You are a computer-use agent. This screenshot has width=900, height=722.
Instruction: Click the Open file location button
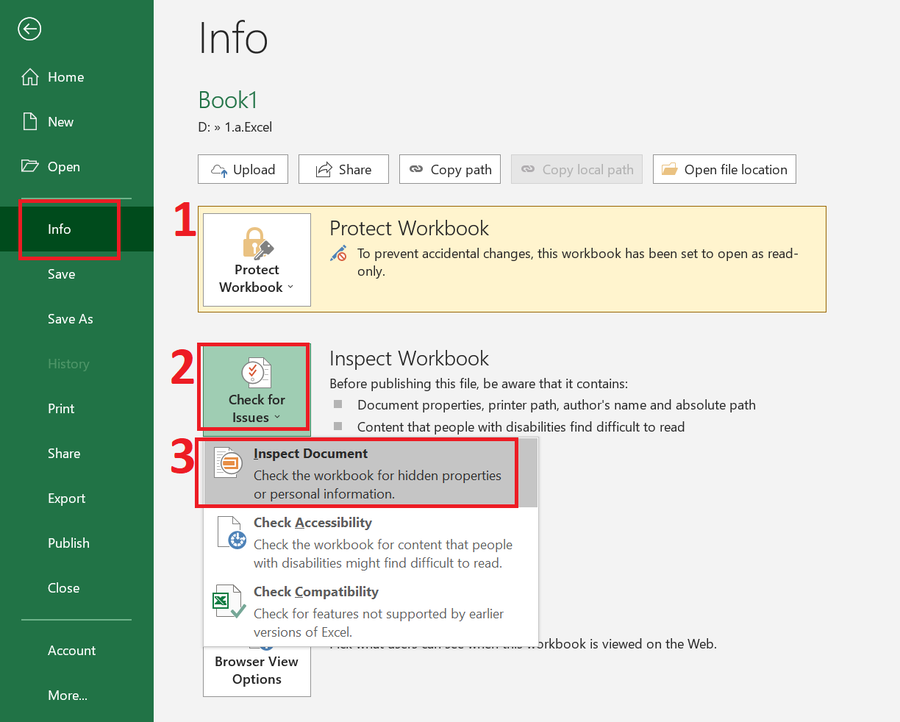click(724, 169)
